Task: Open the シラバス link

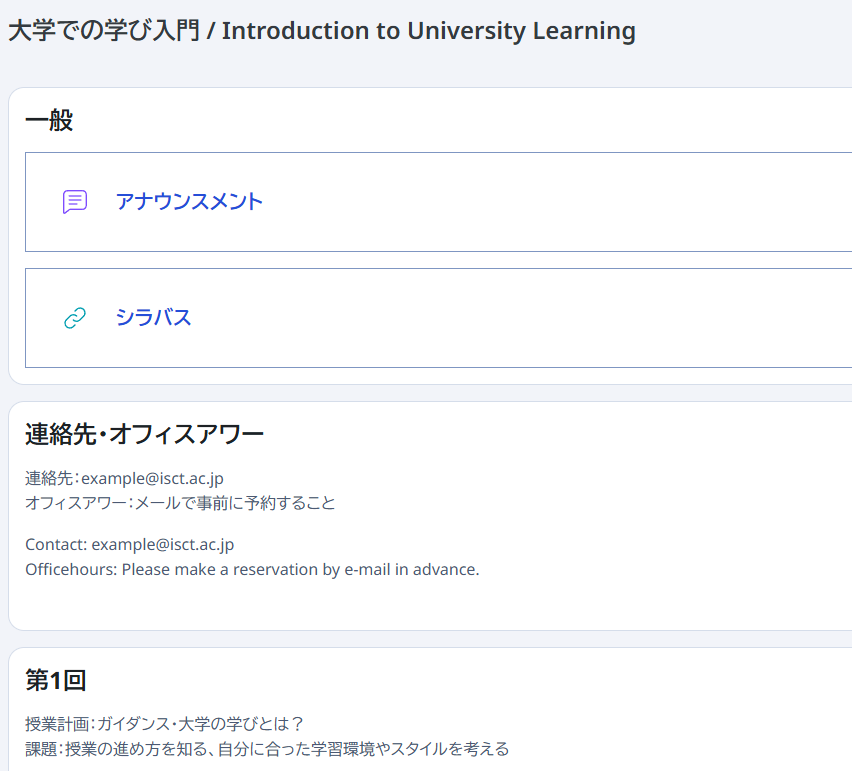Action: click(152, 318)
